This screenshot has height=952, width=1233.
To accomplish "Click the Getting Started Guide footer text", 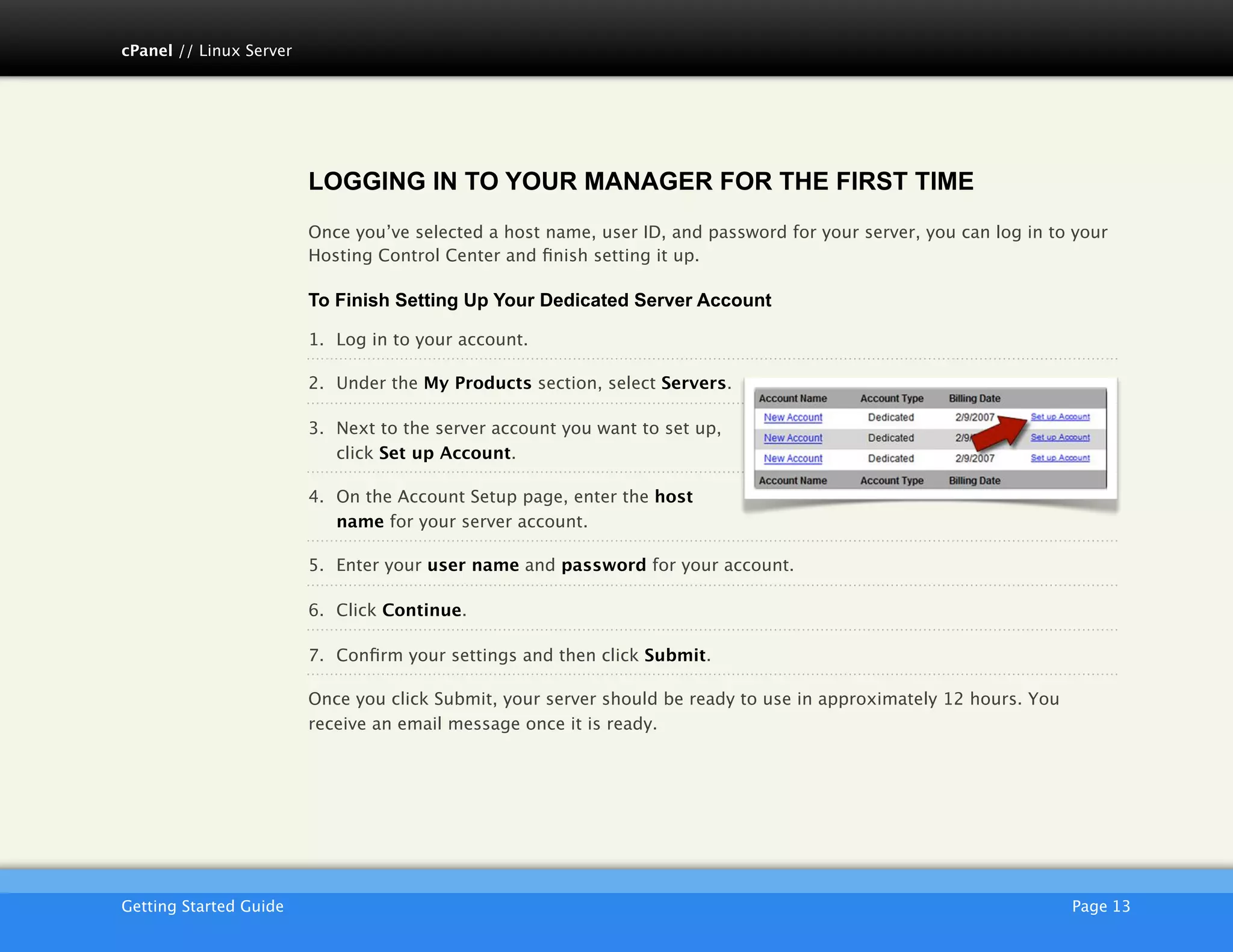I will (202, 906).
